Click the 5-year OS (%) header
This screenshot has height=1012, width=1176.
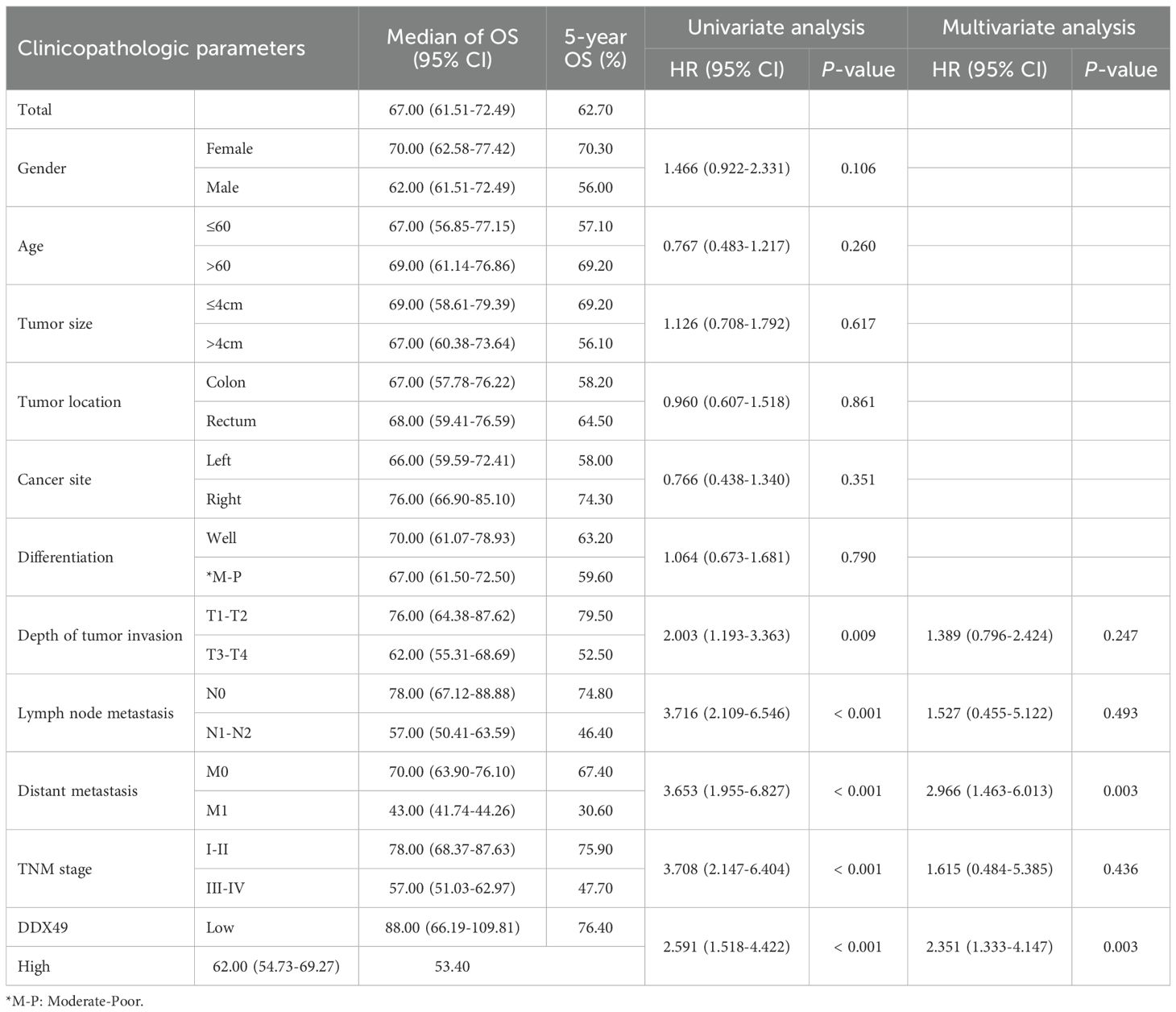[x=595, y=48]
